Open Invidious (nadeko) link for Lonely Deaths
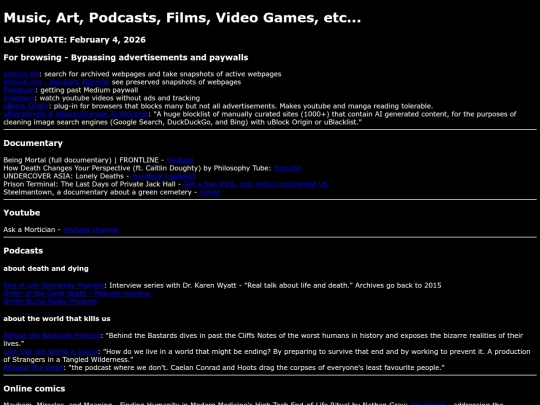This screenshot has height=405, width=540. pos(164,176)
